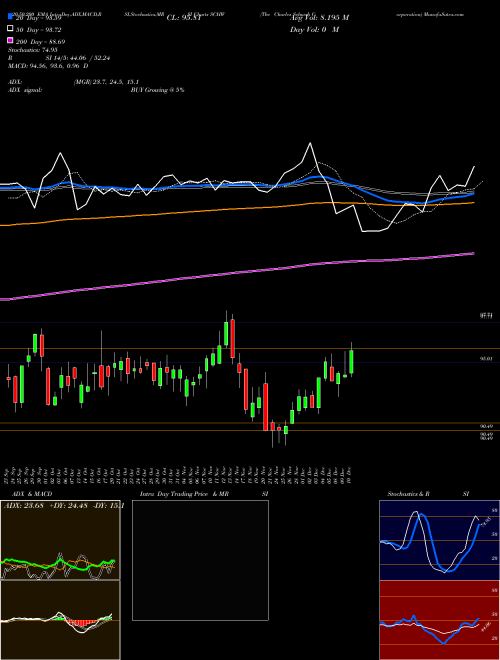This screenshot has width=500, height=660.
Task: Click the 'SI 14/3: 44.06 / 52.24' value
Action: tap(78, 58)
